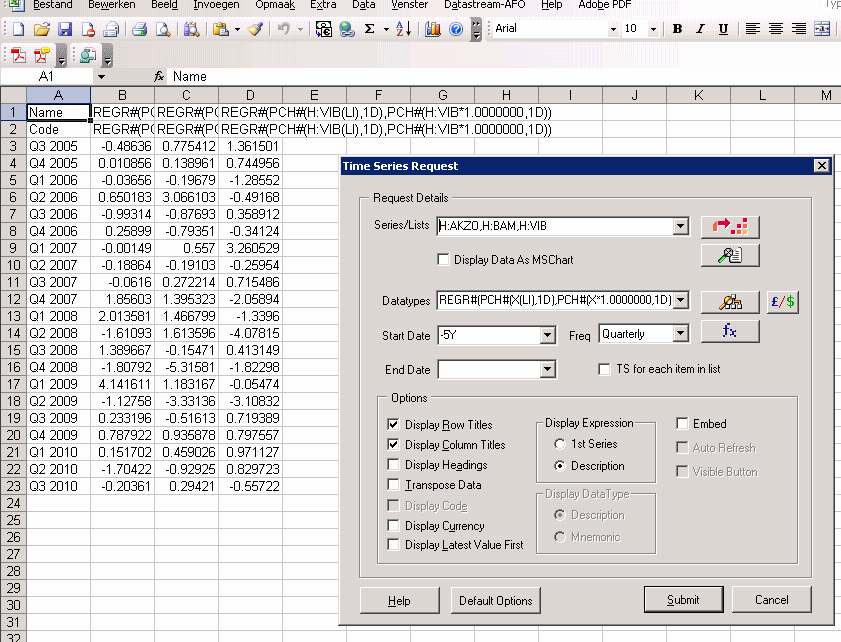Check TS for each item in list
This screenshot has width=841, height=642.
(604, 369)
